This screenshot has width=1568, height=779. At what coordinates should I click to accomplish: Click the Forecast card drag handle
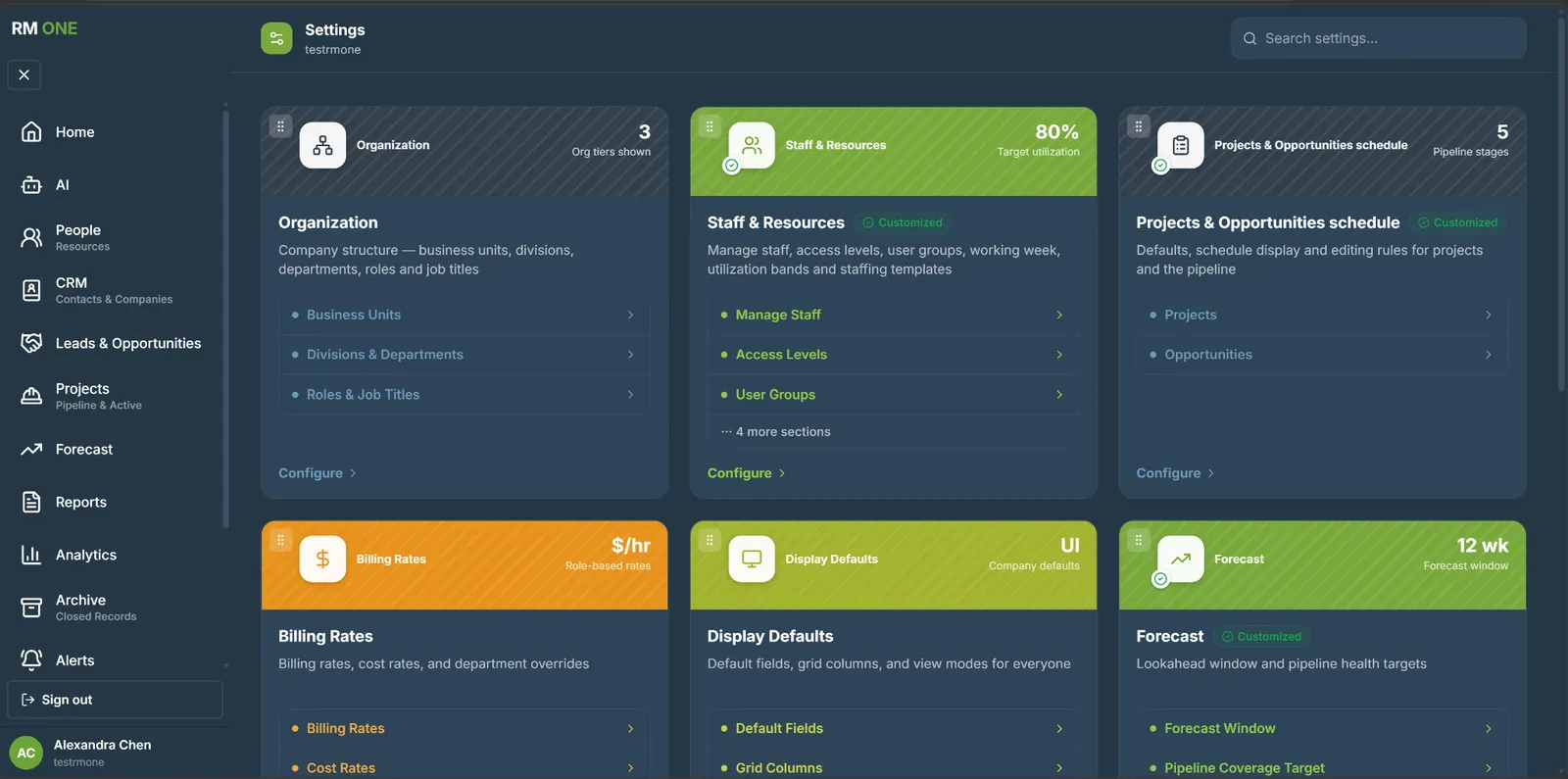(1138, 540)
